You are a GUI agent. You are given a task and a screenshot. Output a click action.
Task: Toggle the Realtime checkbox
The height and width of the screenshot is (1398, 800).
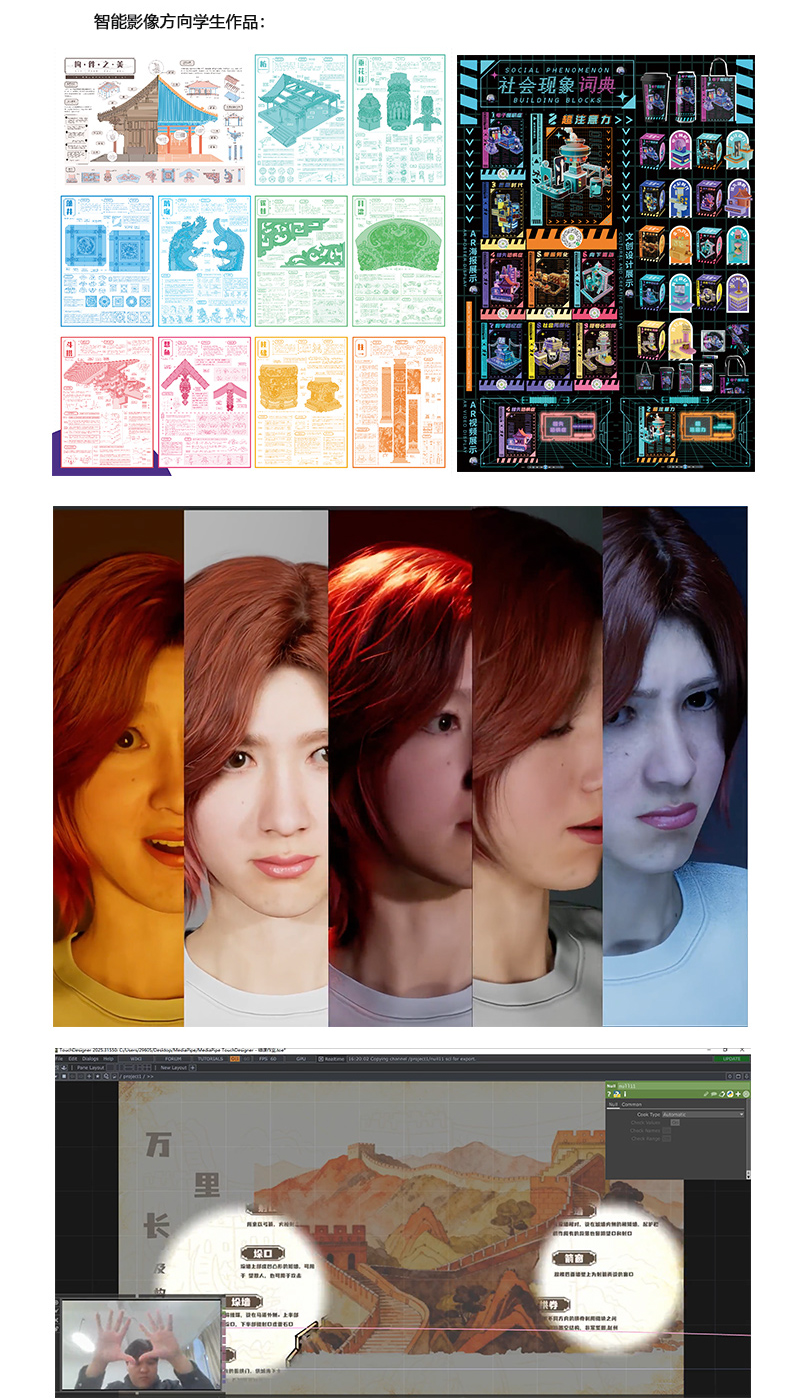click(x=319, y=1058)
